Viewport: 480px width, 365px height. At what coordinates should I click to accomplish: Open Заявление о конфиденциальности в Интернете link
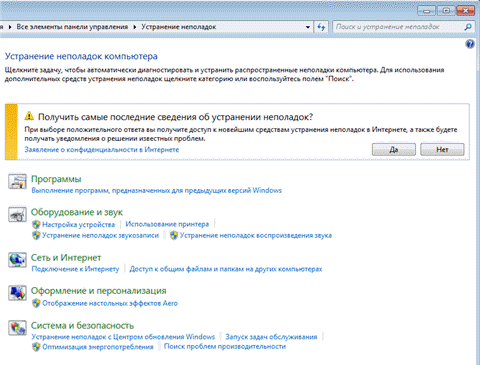click(x=102, y=150)
